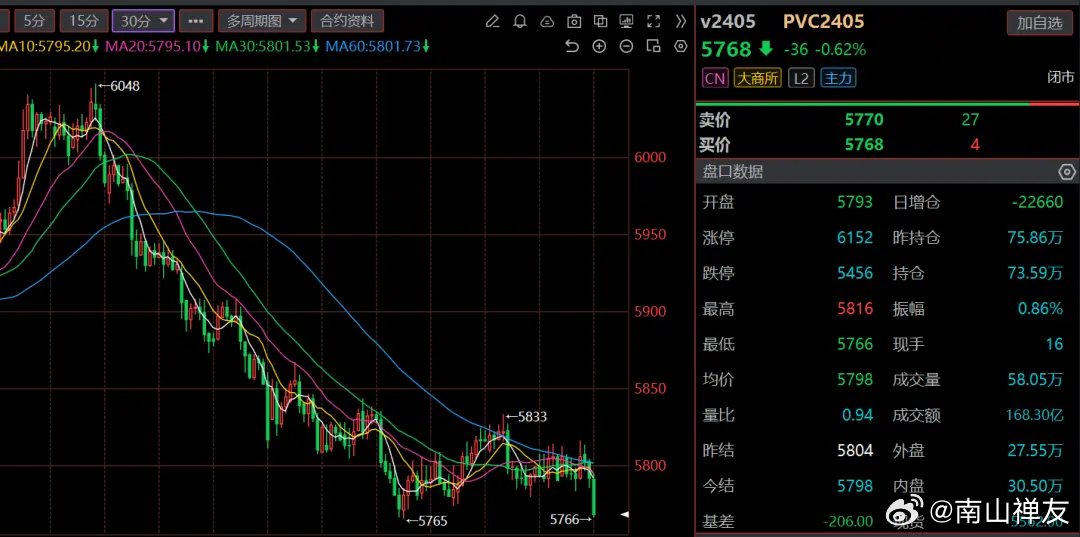Viewport: 1080px width, 537px height.
Task: Click the L2 level tag
Action: (x=800, y=78)
